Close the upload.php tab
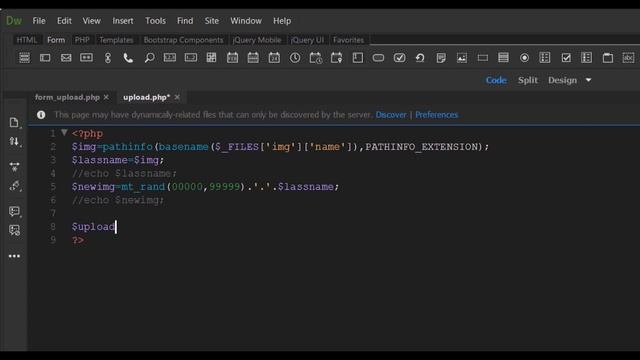 177,97
